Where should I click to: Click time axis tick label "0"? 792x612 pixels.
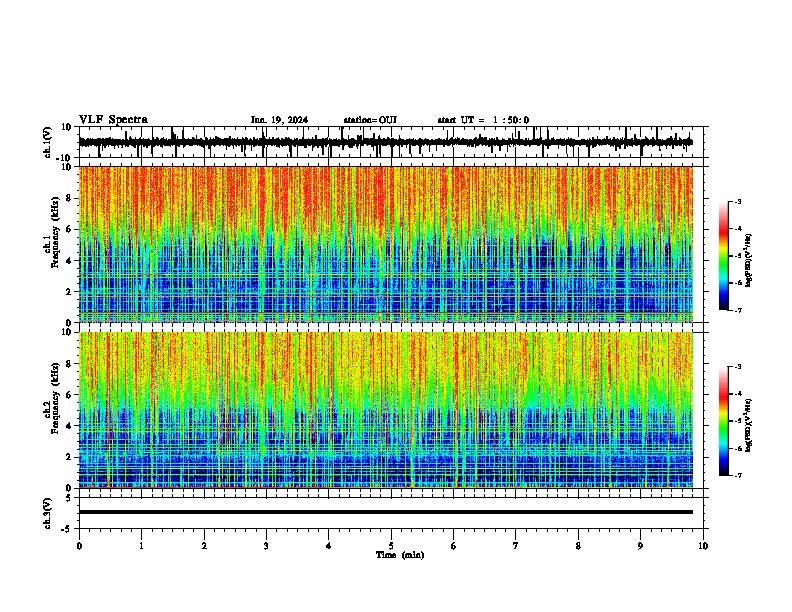coord(79,546)
